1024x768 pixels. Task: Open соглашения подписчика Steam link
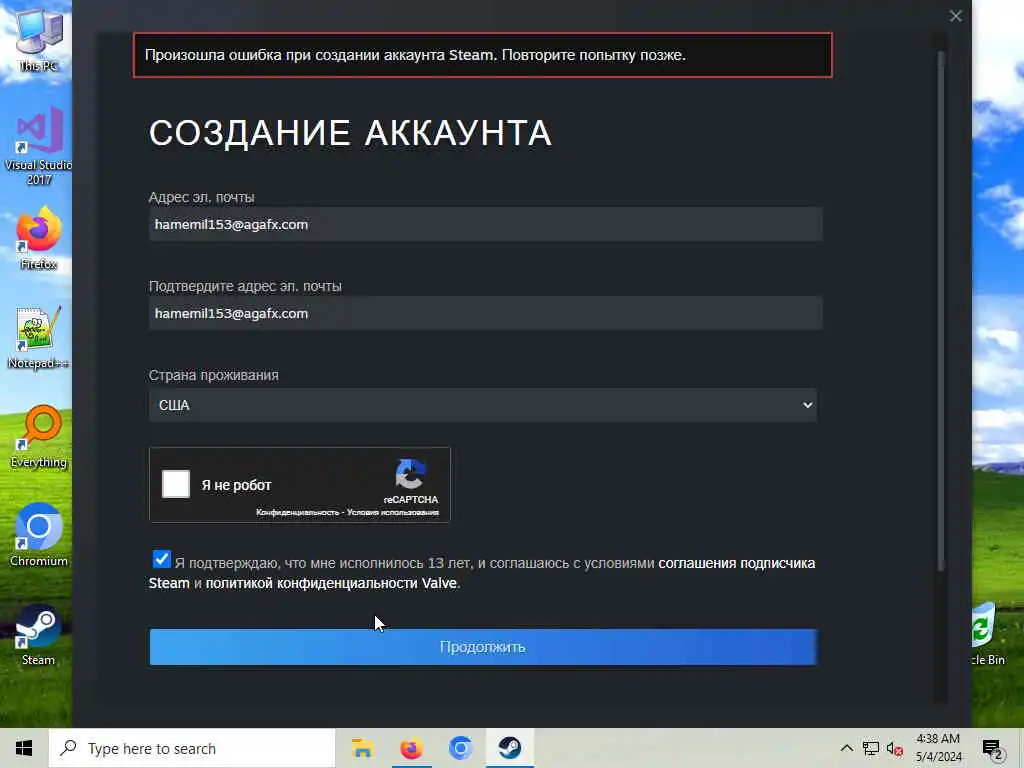(x=737, y=564)
